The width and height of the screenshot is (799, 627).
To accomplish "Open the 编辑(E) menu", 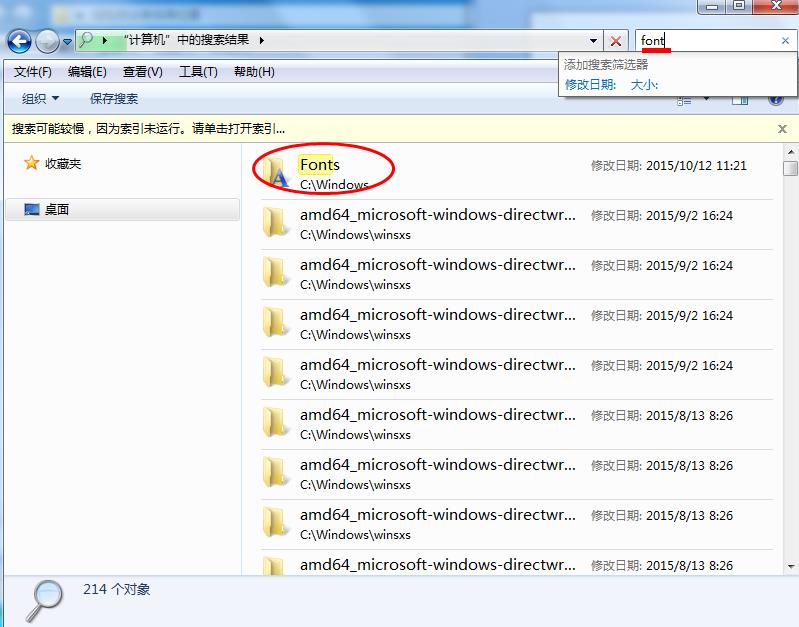I will 87,72.
